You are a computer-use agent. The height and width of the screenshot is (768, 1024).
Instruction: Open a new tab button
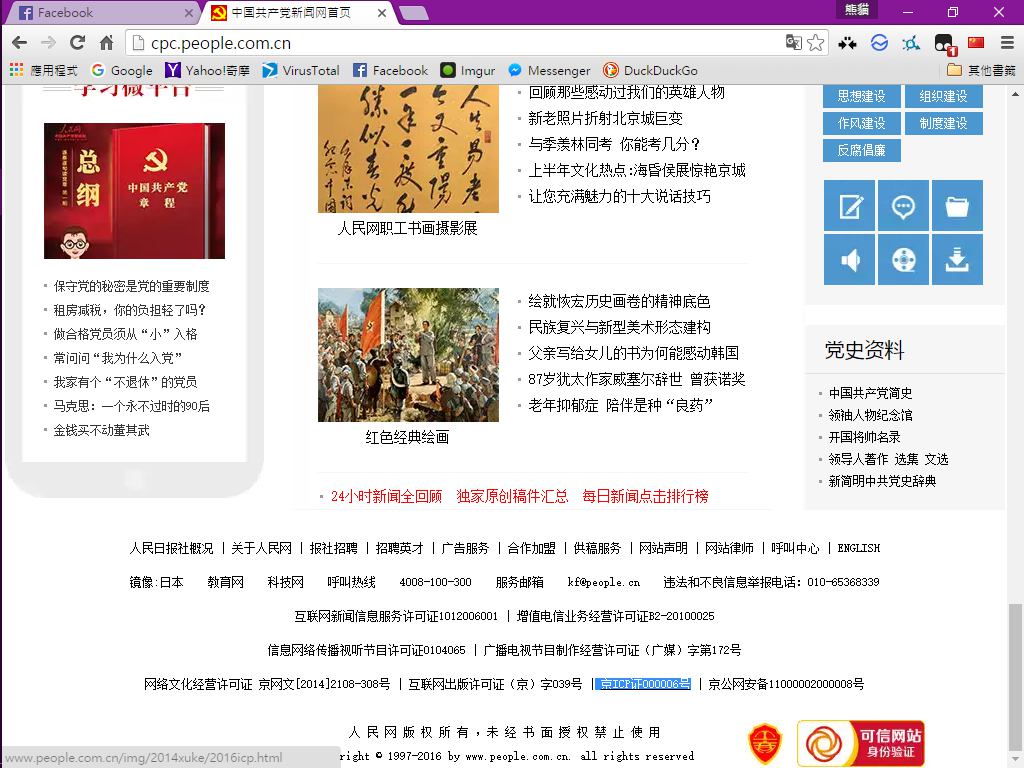tap(414, 12)
